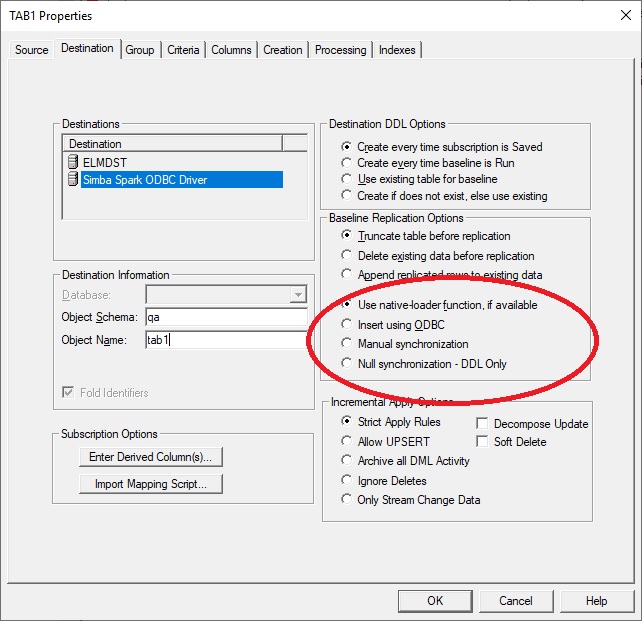Select Only Stream Change Data option
Image resolution: width=642 pixels, height=621 pixels.
(x=347, y=500)
